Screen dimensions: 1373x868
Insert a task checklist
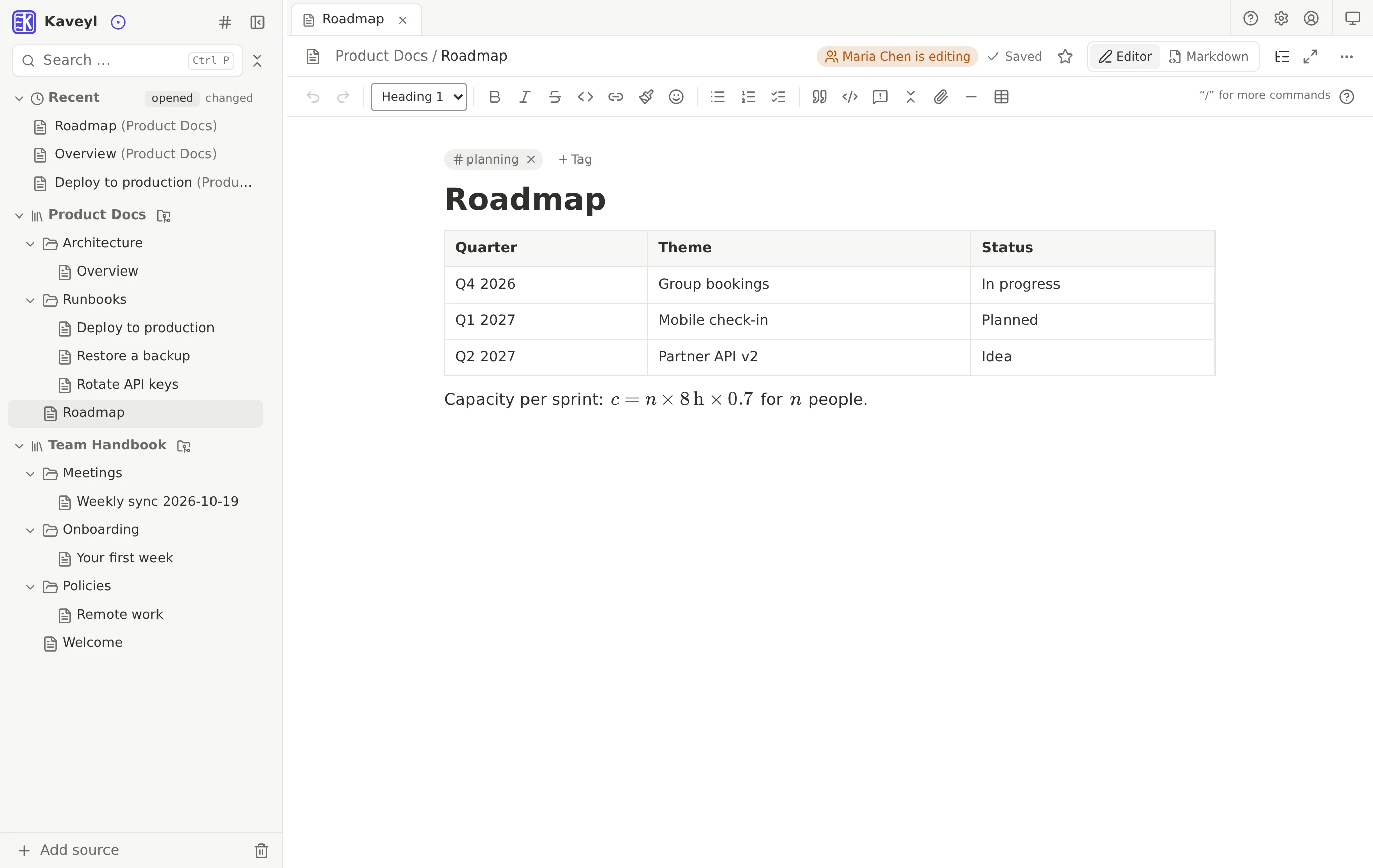click(778, 97)
